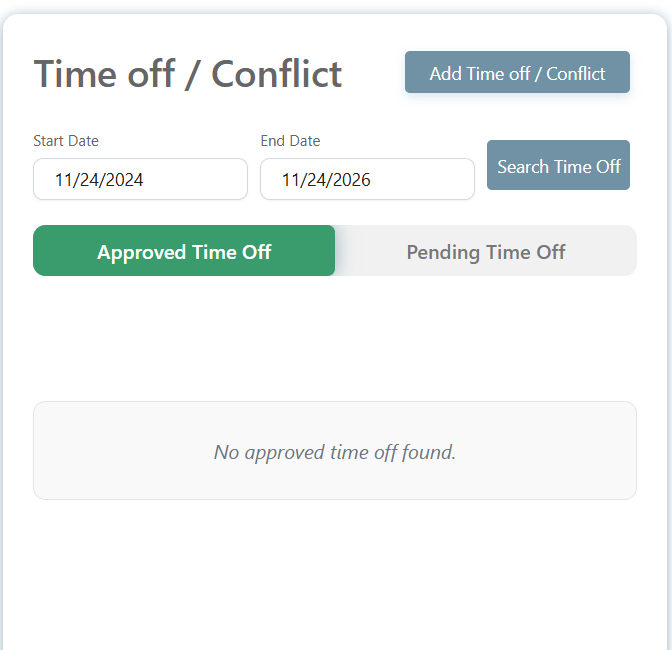Click the blank gap above the results box
Screen dimensions: 672x650
click(335, 340)
